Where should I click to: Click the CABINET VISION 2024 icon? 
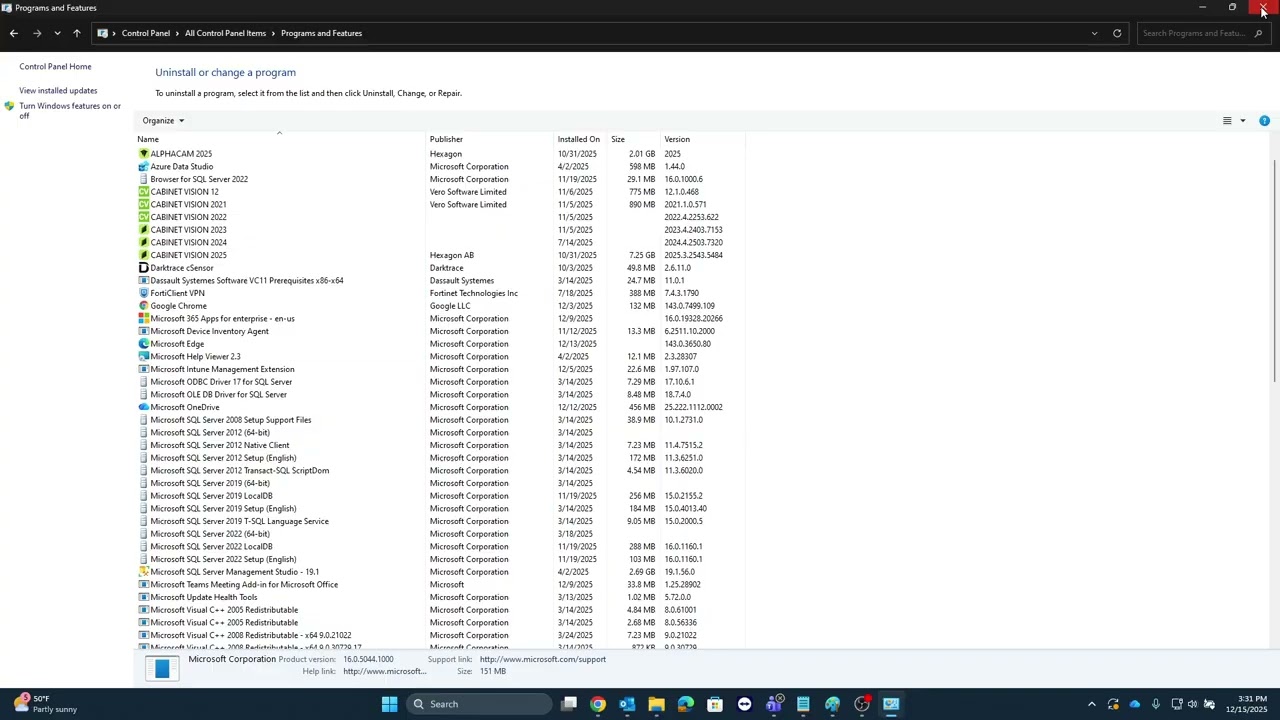pyautogui.click(x=143, y=242)
